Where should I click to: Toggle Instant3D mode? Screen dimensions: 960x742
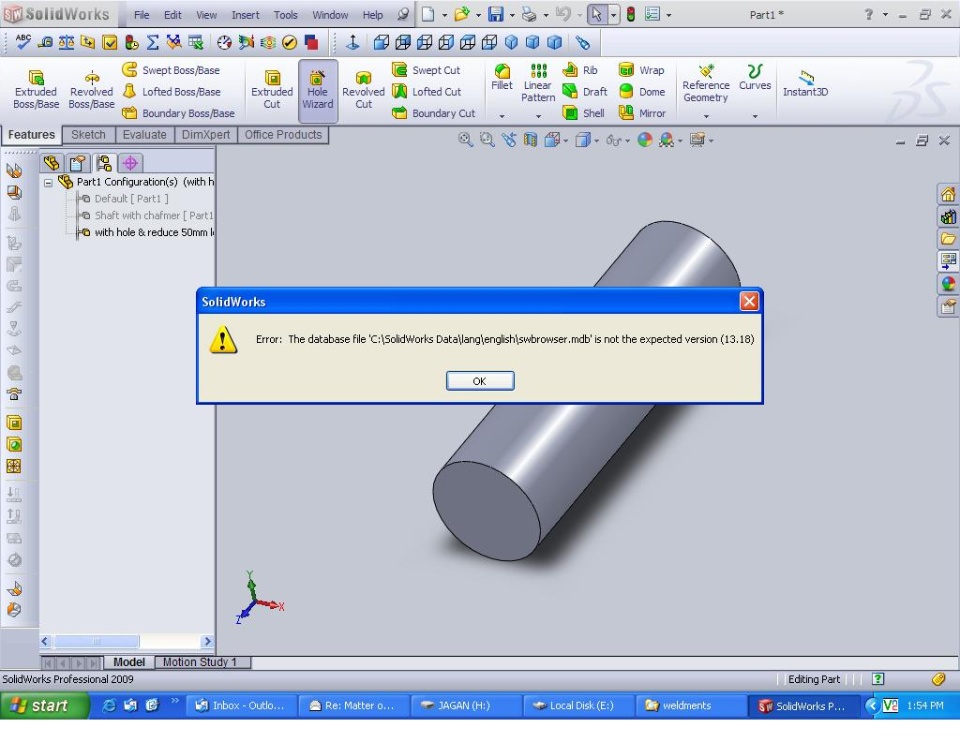coord(806,84)
